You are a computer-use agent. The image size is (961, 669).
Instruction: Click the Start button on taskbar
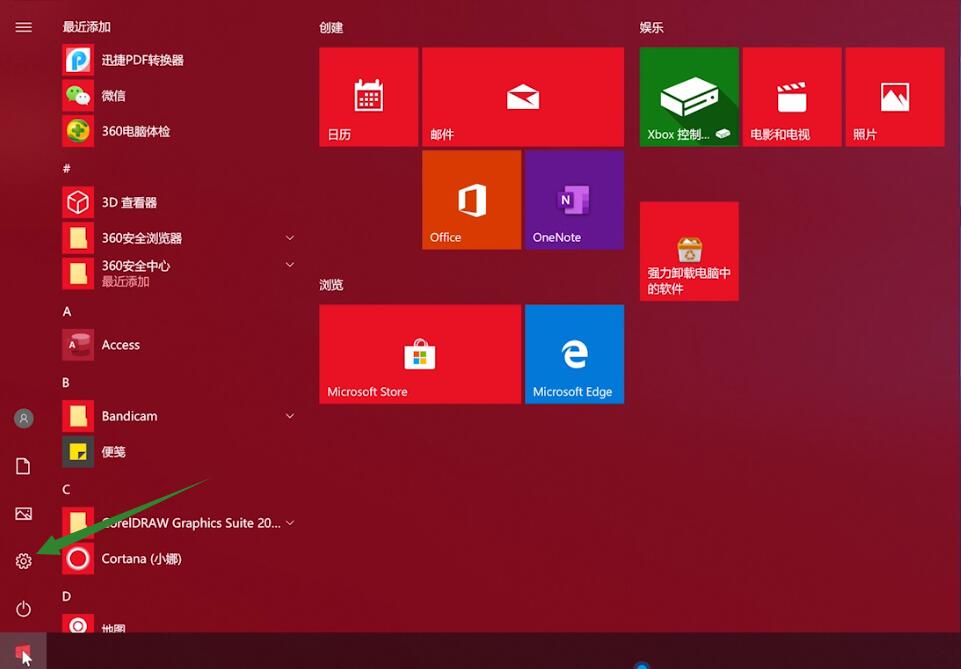coord(23,651)
